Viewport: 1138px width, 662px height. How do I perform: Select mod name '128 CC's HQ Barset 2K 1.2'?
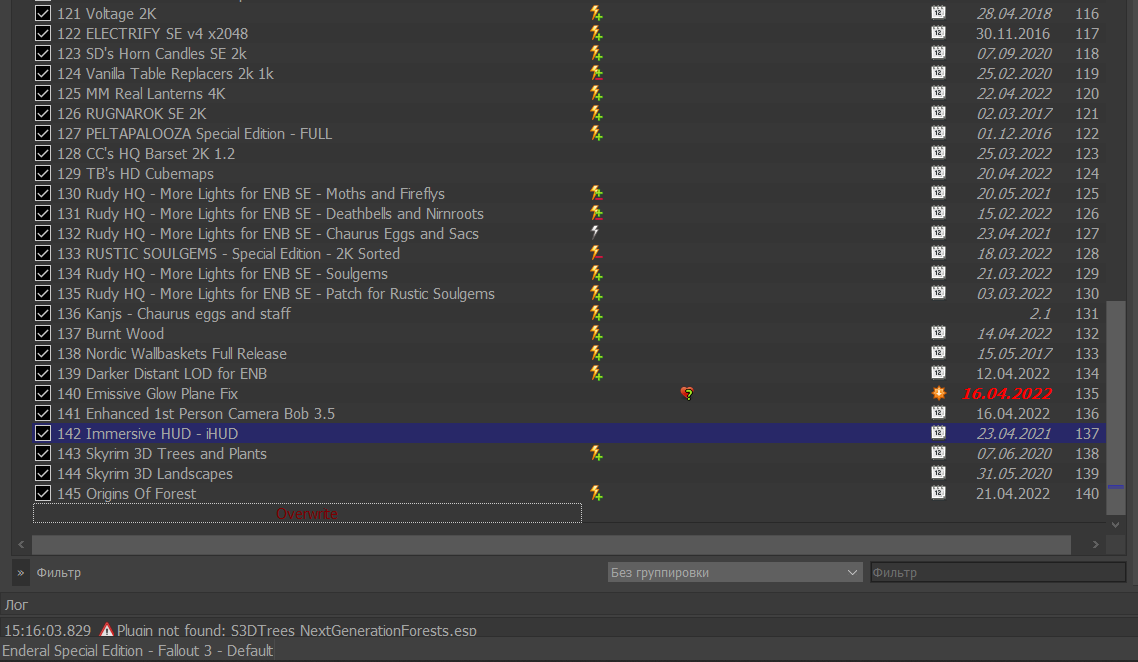click(x=146, y=154)
